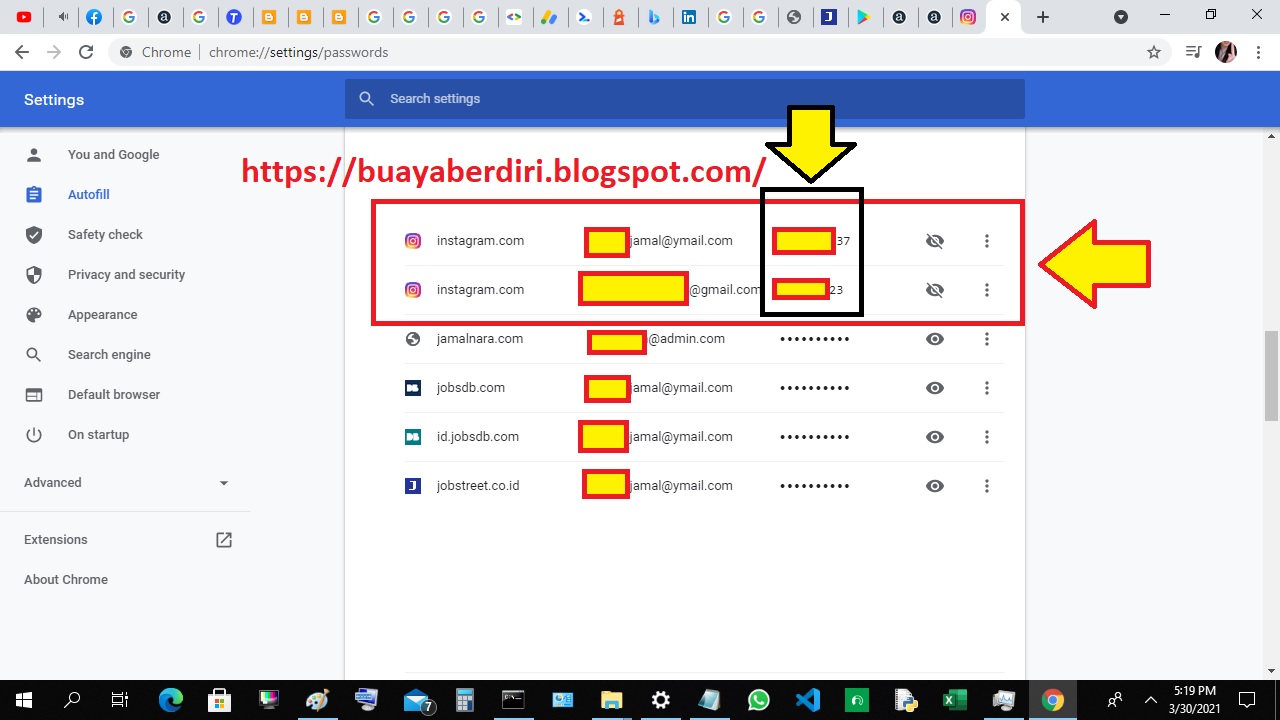Open Search engine settings

click(109, 355)
